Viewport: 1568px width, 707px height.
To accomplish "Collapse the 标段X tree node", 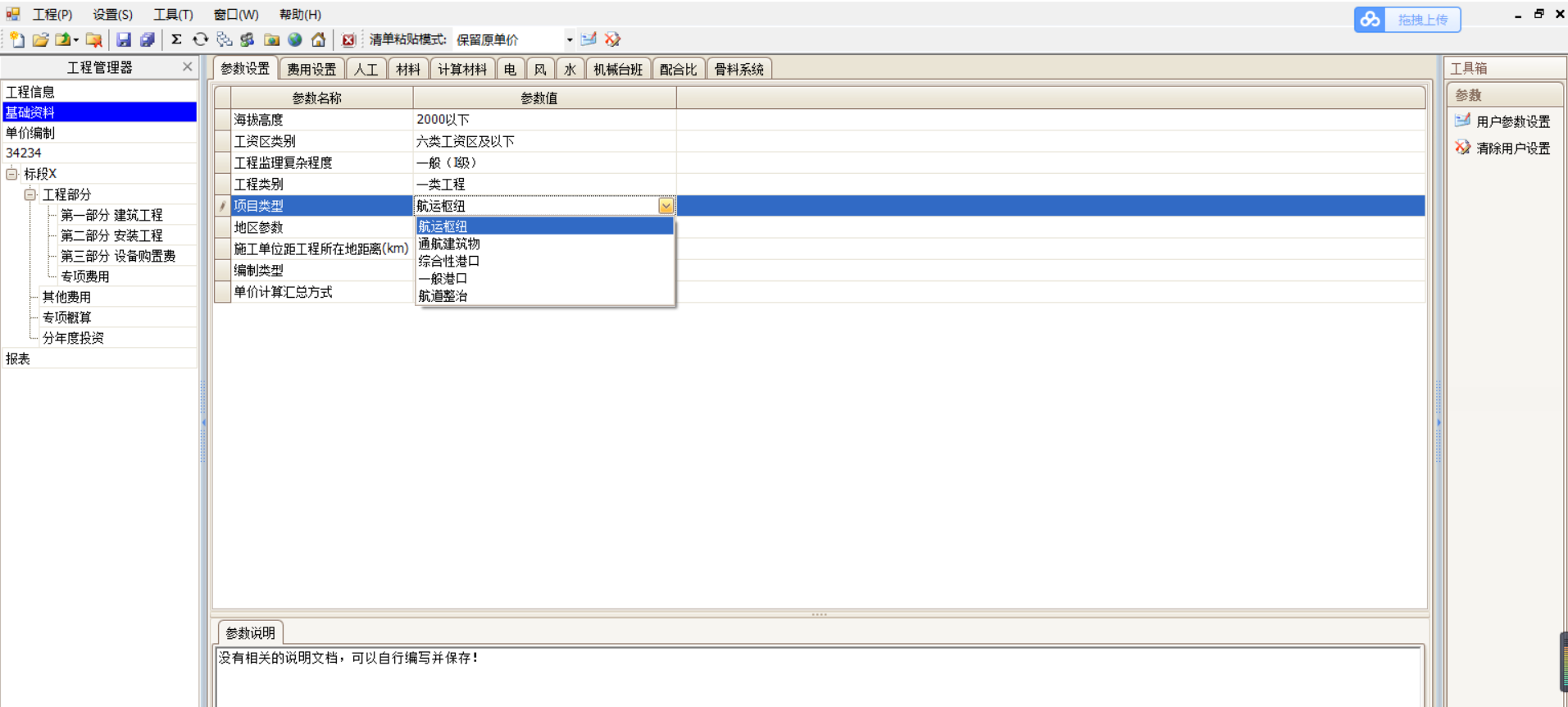I will coord(12,174).
